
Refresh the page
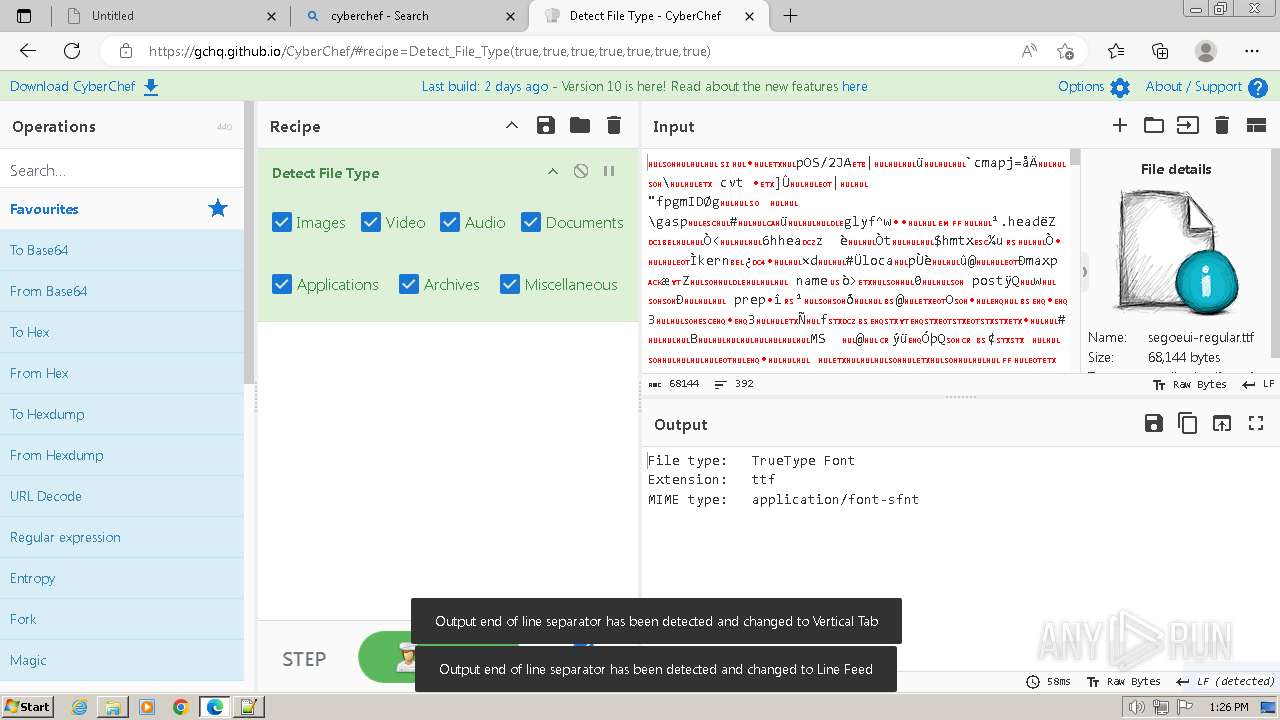tap(72, 51)
